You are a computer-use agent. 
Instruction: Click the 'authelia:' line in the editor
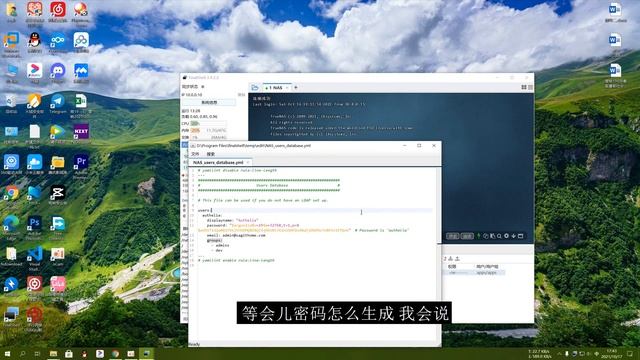[212, 215]
